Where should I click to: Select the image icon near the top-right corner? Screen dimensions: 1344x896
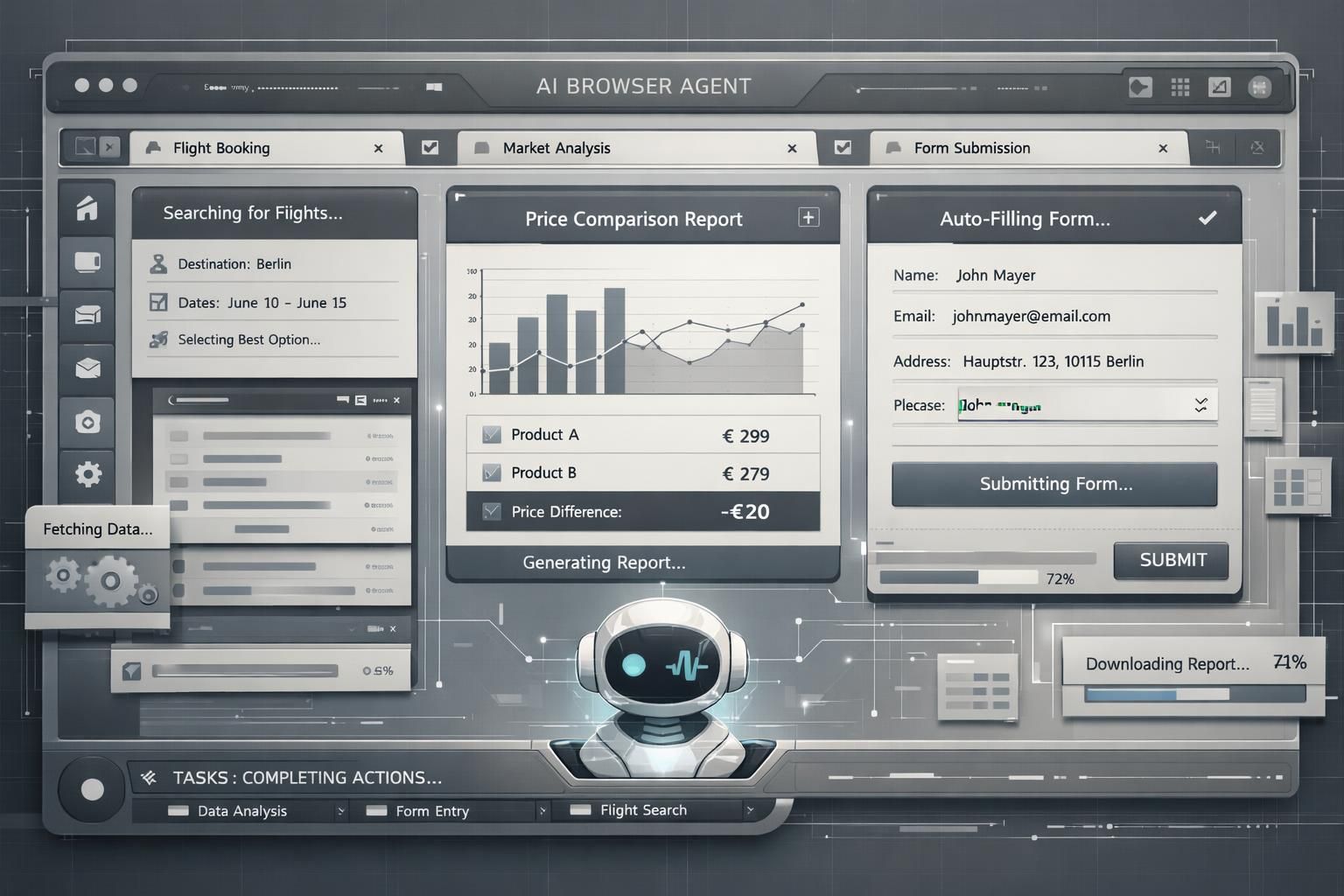pos(1218,87)
